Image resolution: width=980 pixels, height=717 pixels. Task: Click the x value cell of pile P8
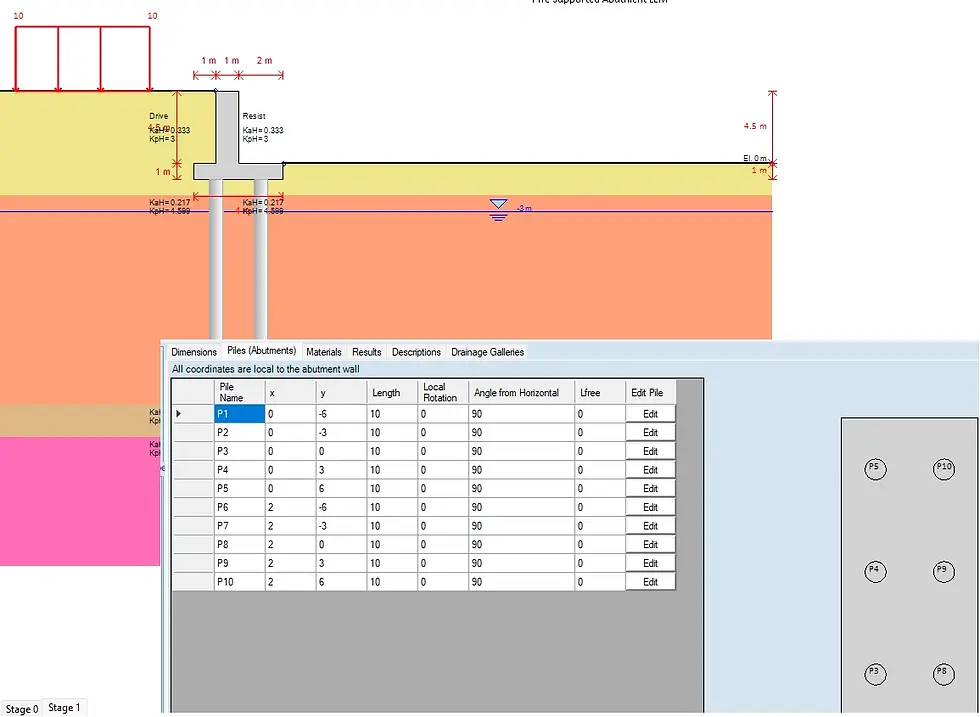pos(291,544)
